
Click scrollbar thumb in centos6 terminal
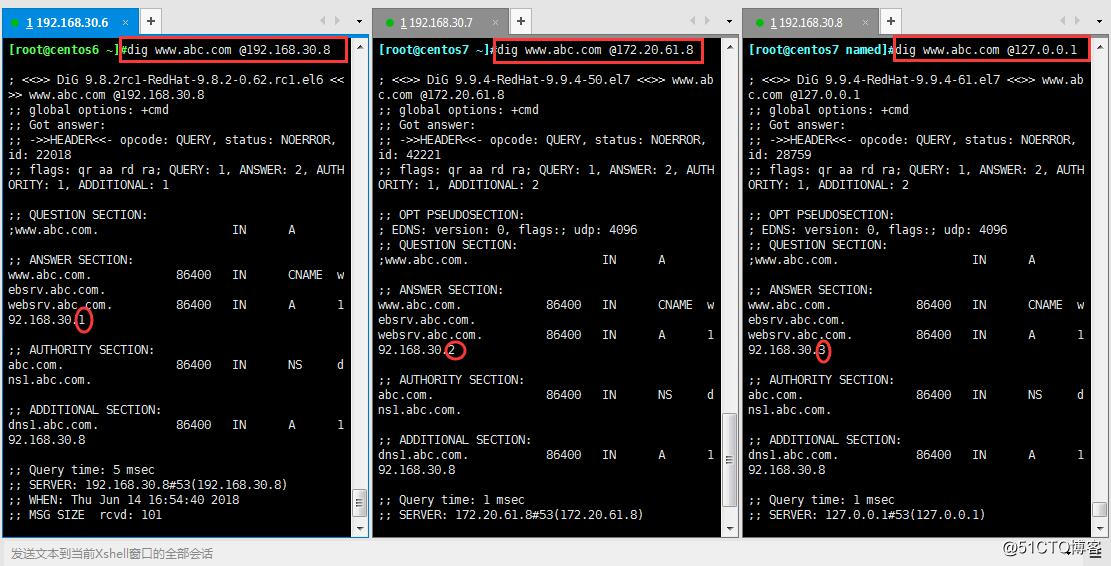pos(360,504)
